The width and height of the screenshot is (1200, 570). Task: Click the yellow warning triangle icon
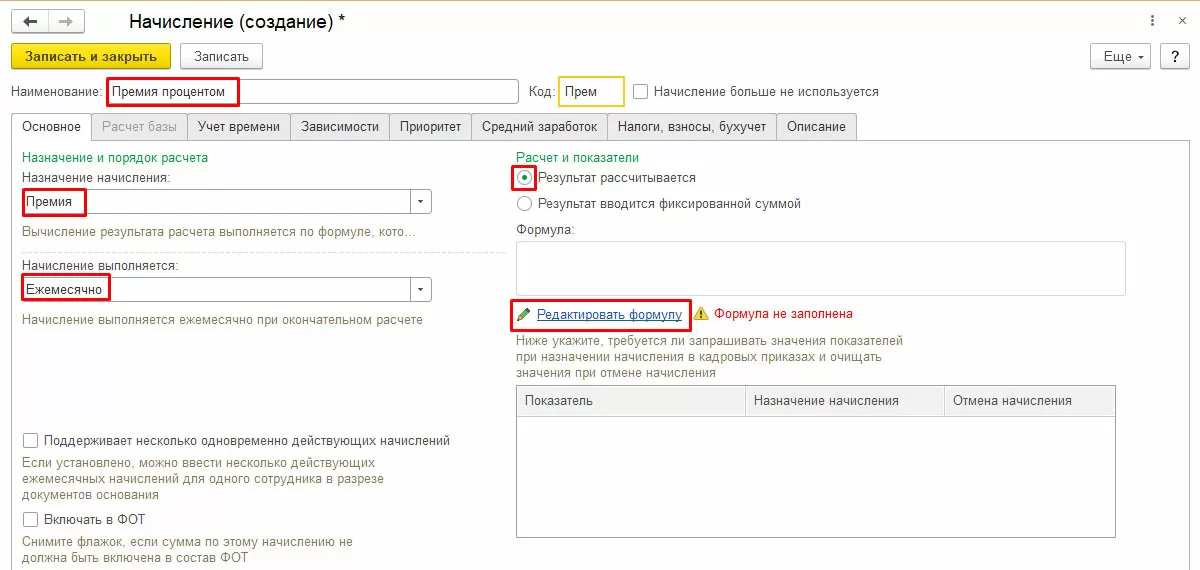click(700, 313)
